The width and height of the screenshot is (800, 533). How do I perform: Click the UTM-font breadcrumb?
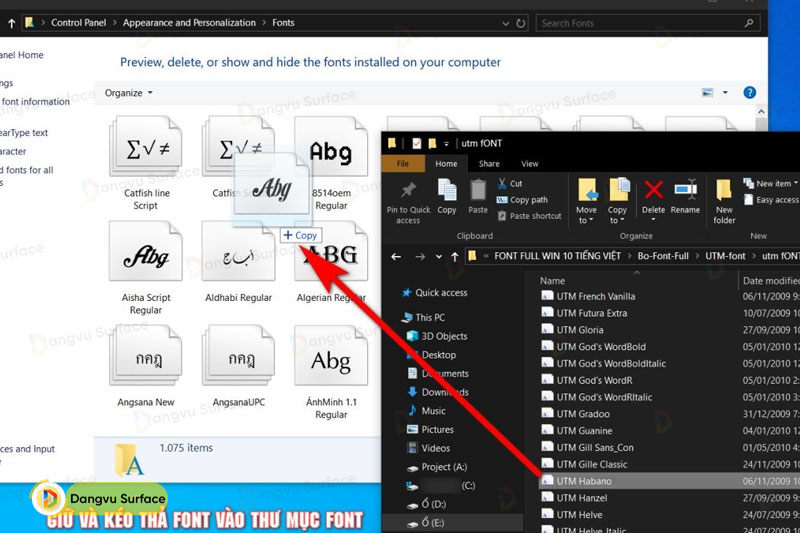tap(725, 256)
